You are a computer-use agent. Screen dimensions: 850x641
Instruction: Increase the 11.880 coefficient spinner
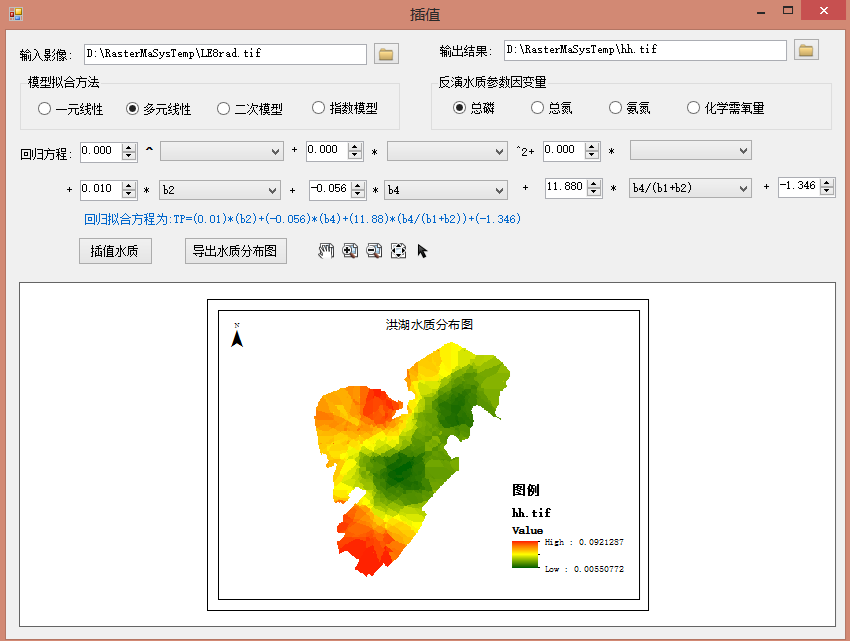[x=594, y=183]
